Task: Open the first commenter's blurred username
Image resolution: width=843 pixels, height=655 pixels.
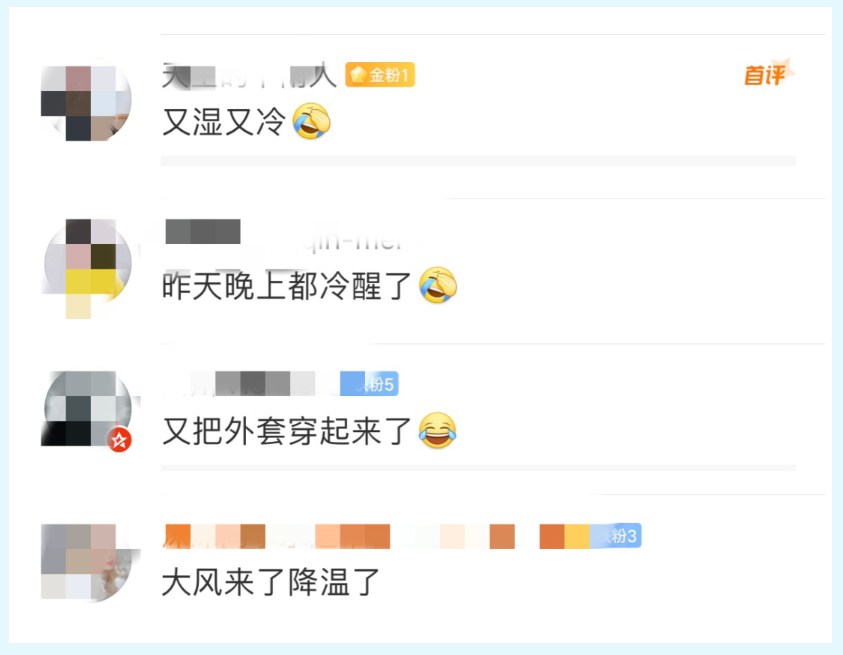Action: click(x=249, y=75)
